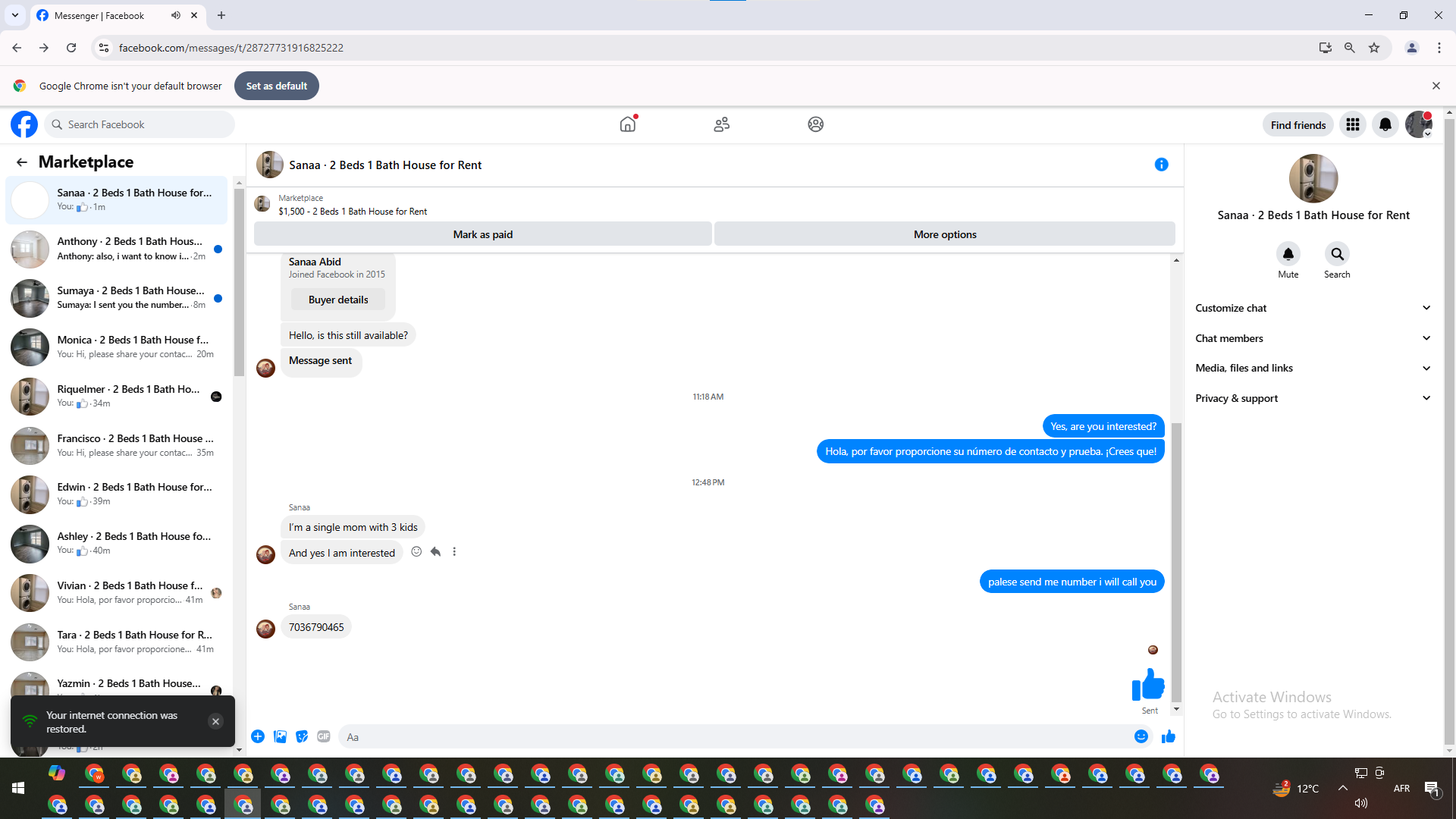Open the taskbar volume control
This screenshot has width=1456, height=819.
tap(1361, 803)
